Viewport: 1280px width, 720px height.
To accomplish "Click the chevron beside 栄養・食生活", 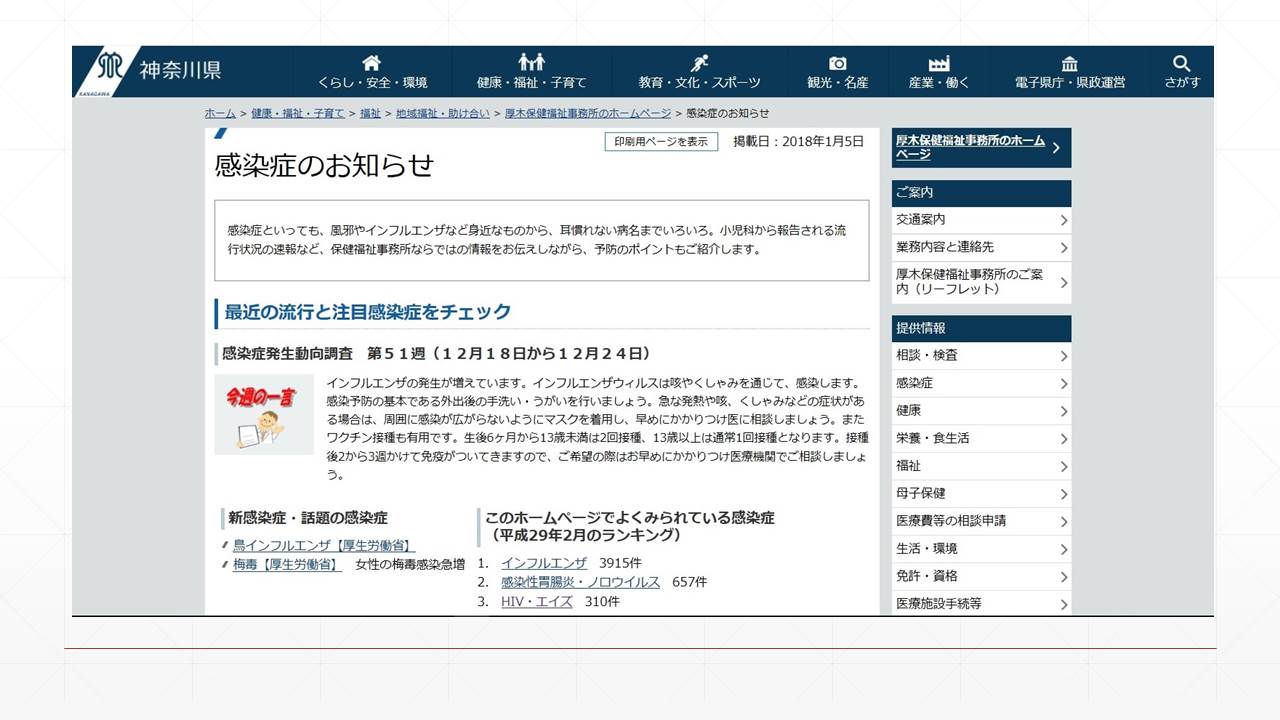I will (x=1063, y=439).
